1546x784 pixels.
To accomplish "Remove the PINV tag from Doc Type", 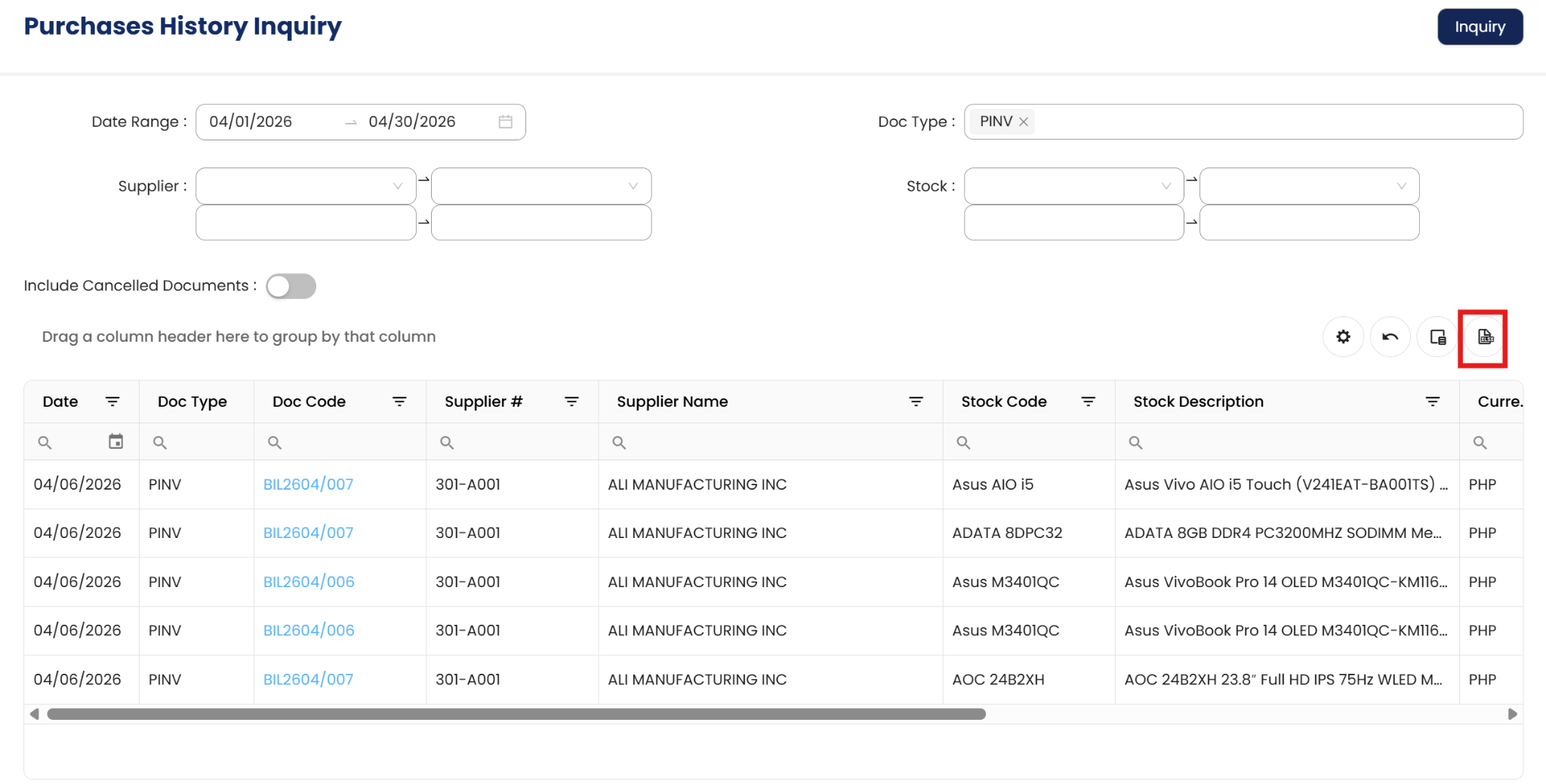I will point(1024,121).
